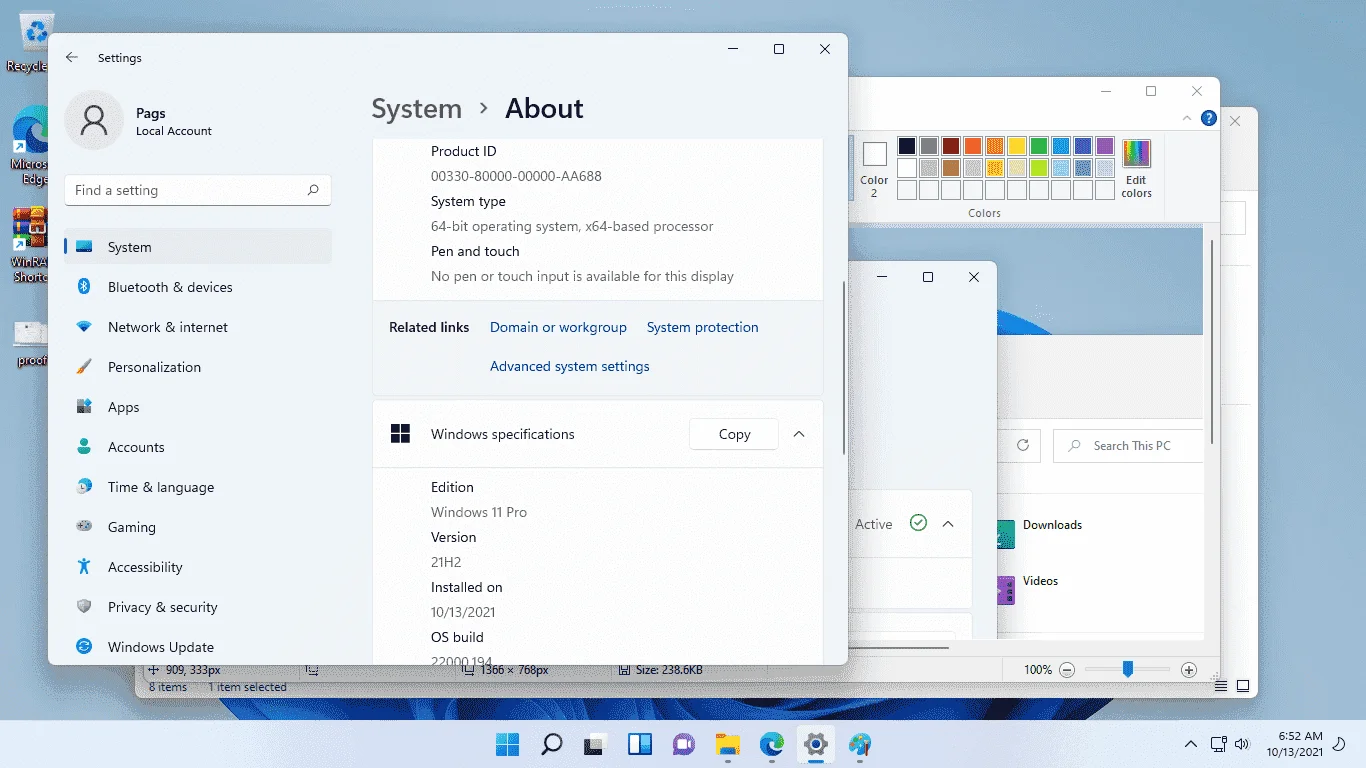This screenshot has height=768, width=1366.
Task: Open System in the Settings sidebar
Action: (x=197, y=247)
